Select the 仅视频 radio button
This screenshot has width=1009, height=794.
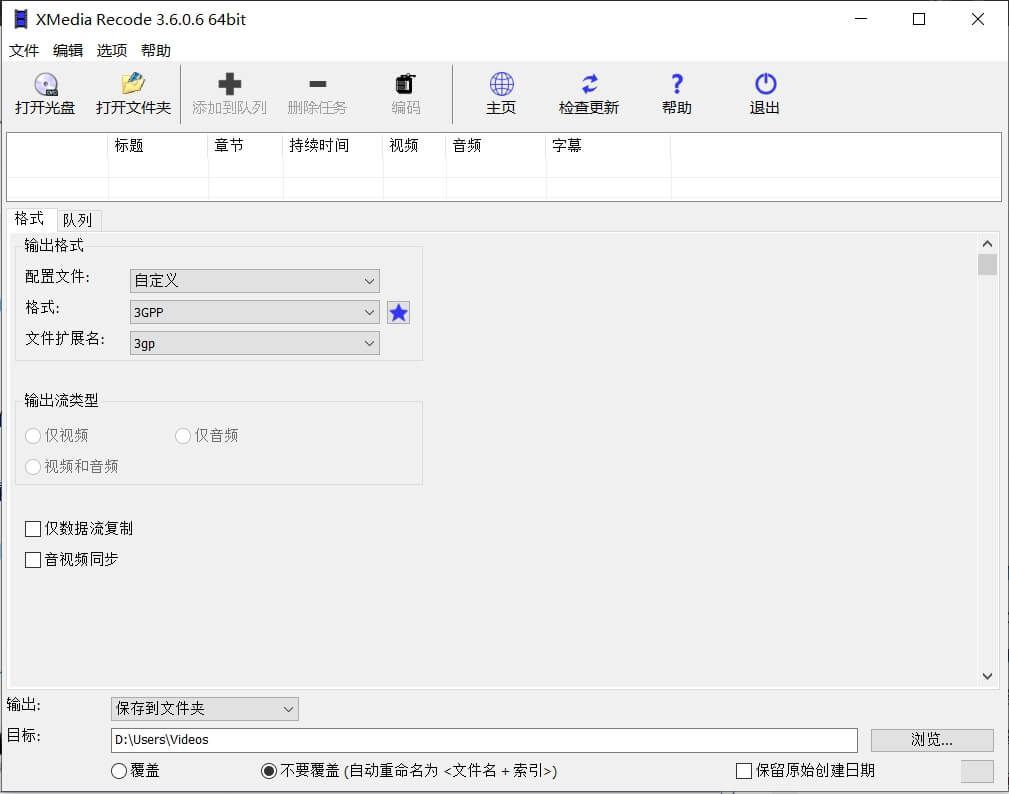pyautogui.click(x=33, y=436)
